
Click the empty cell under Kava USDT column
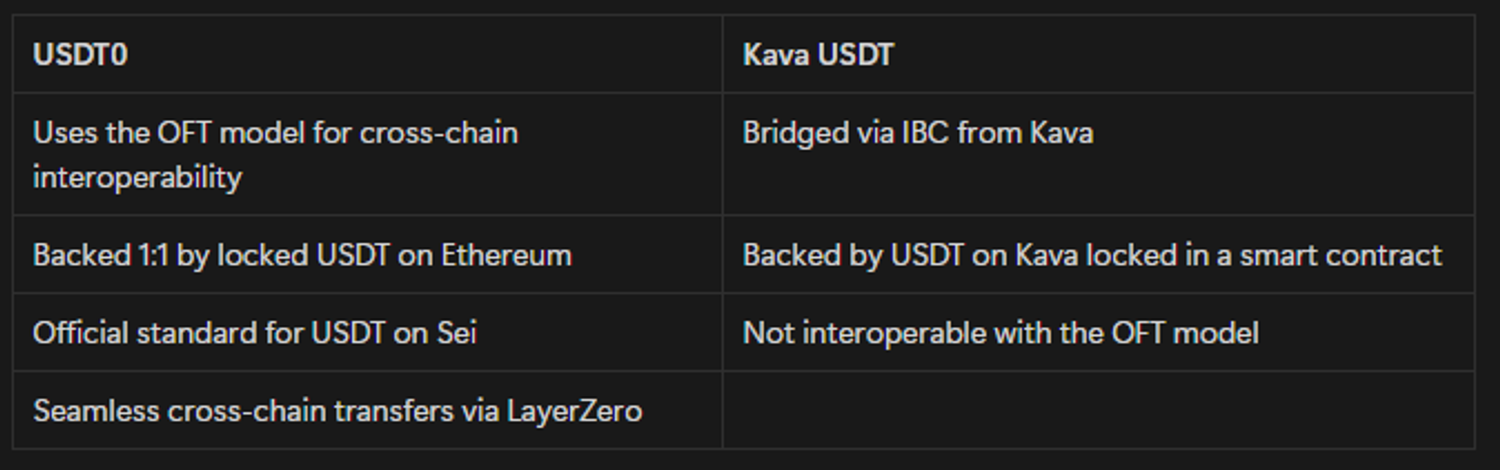[1097, 410]
